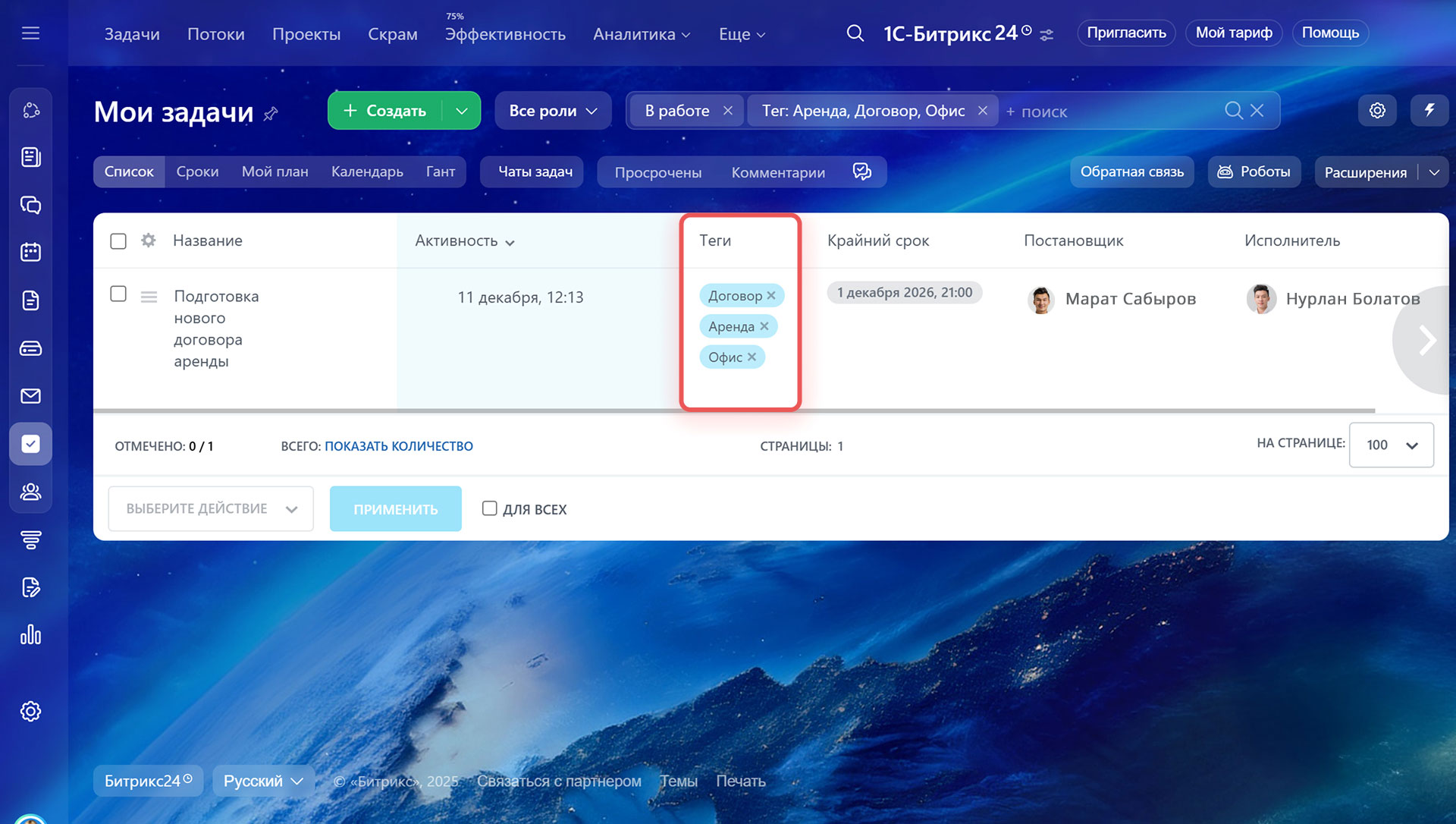The height and width of the screenshot is (824, 1456).
Task: Open the mail icon in left sidebar
Action: tap(30, 396)
